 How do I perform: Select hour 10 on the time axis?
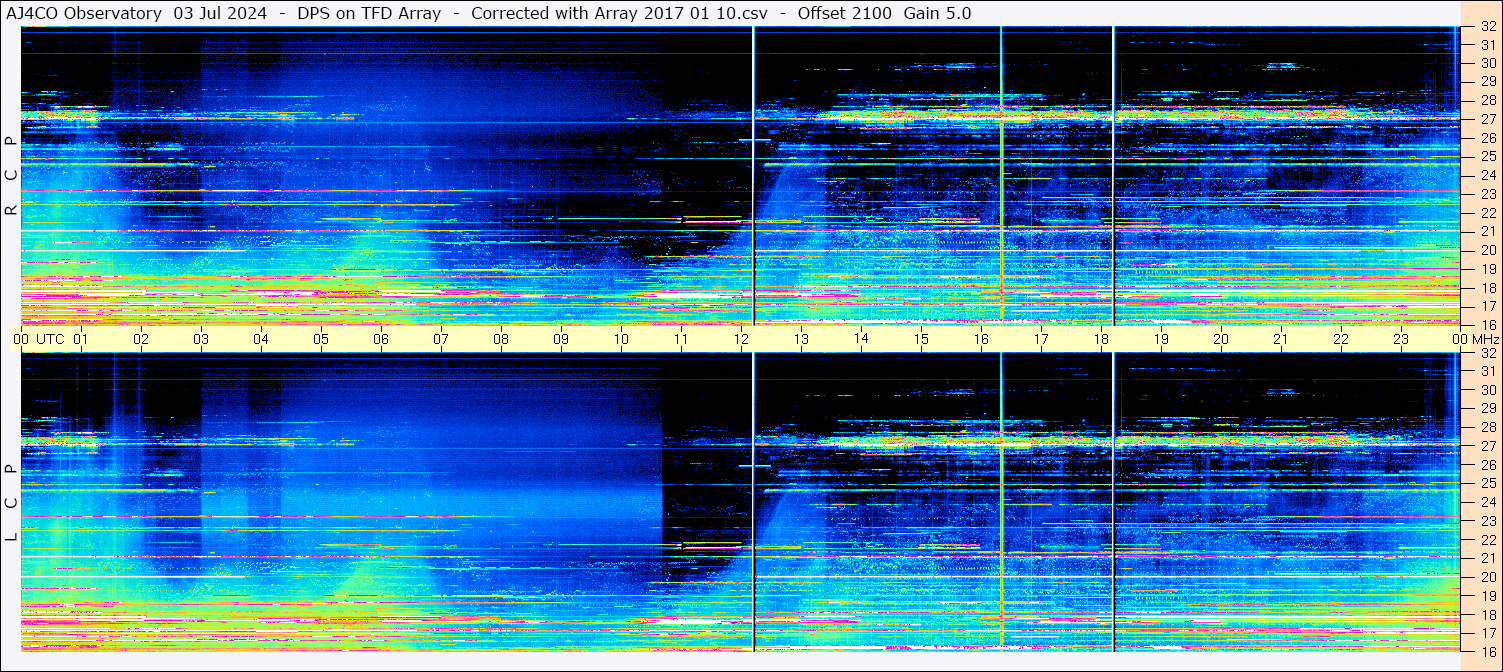coord(621,339)
